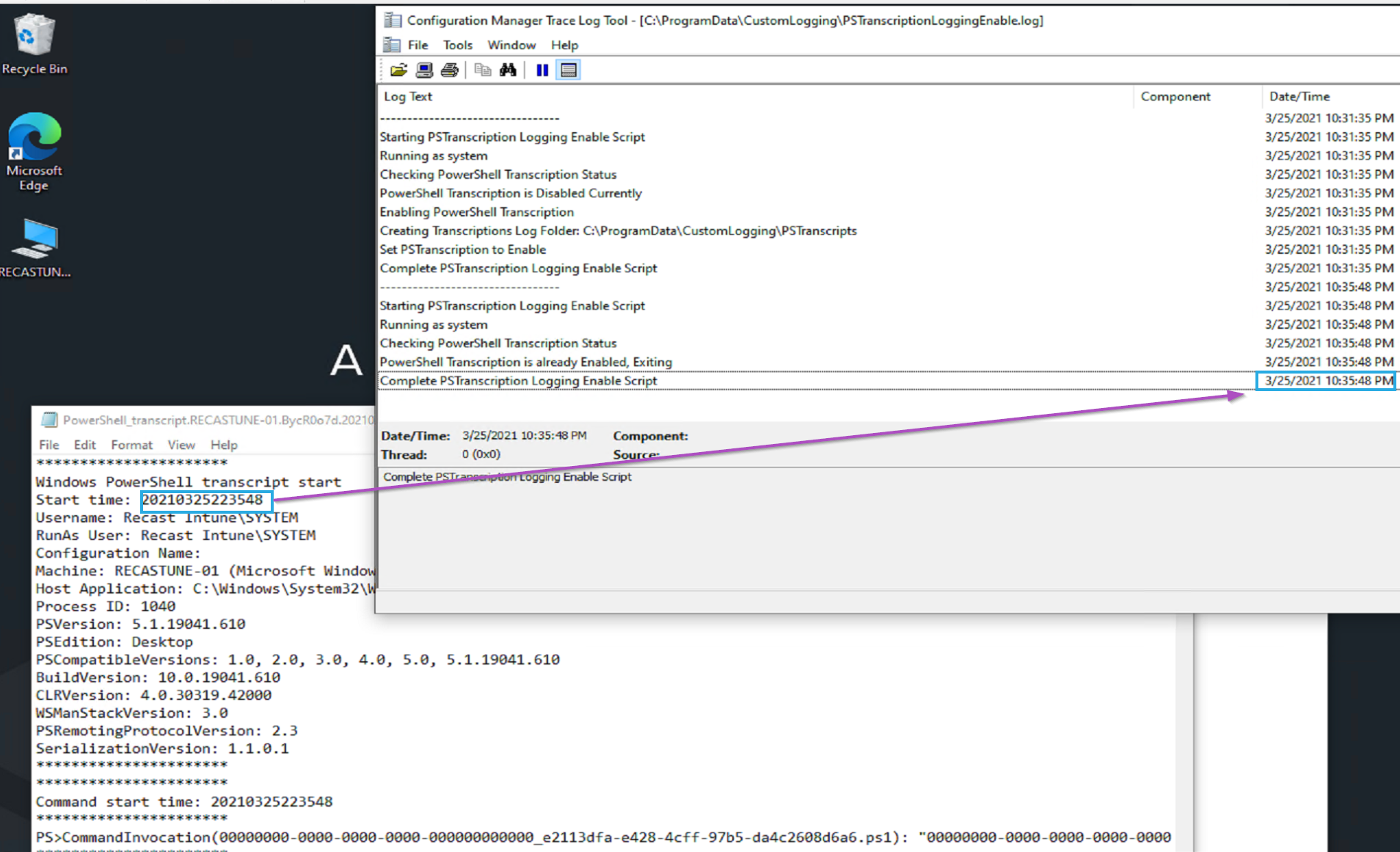Viewport: 1400px width, 852px height.
Task: Open Find with the binoculars icon
Action: (508, 70)
